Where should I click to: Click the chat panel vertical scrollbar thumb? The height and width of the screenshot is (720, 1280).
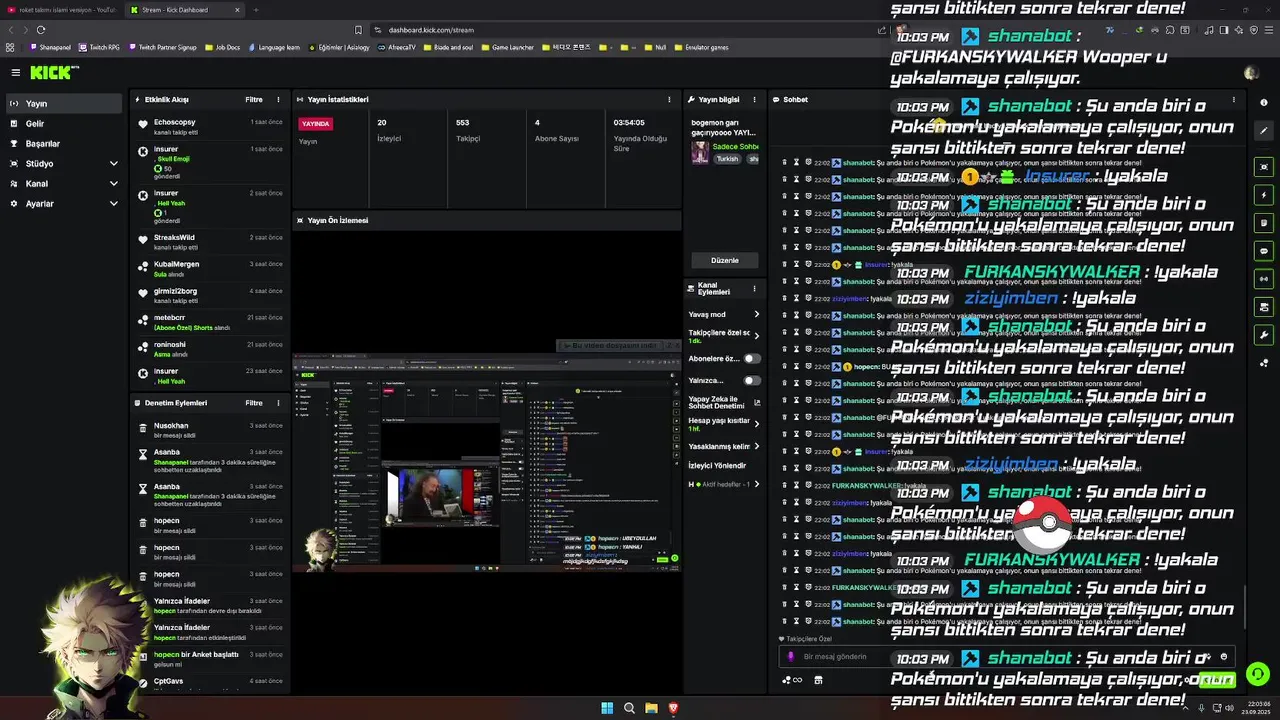[x=1244, y=607]
